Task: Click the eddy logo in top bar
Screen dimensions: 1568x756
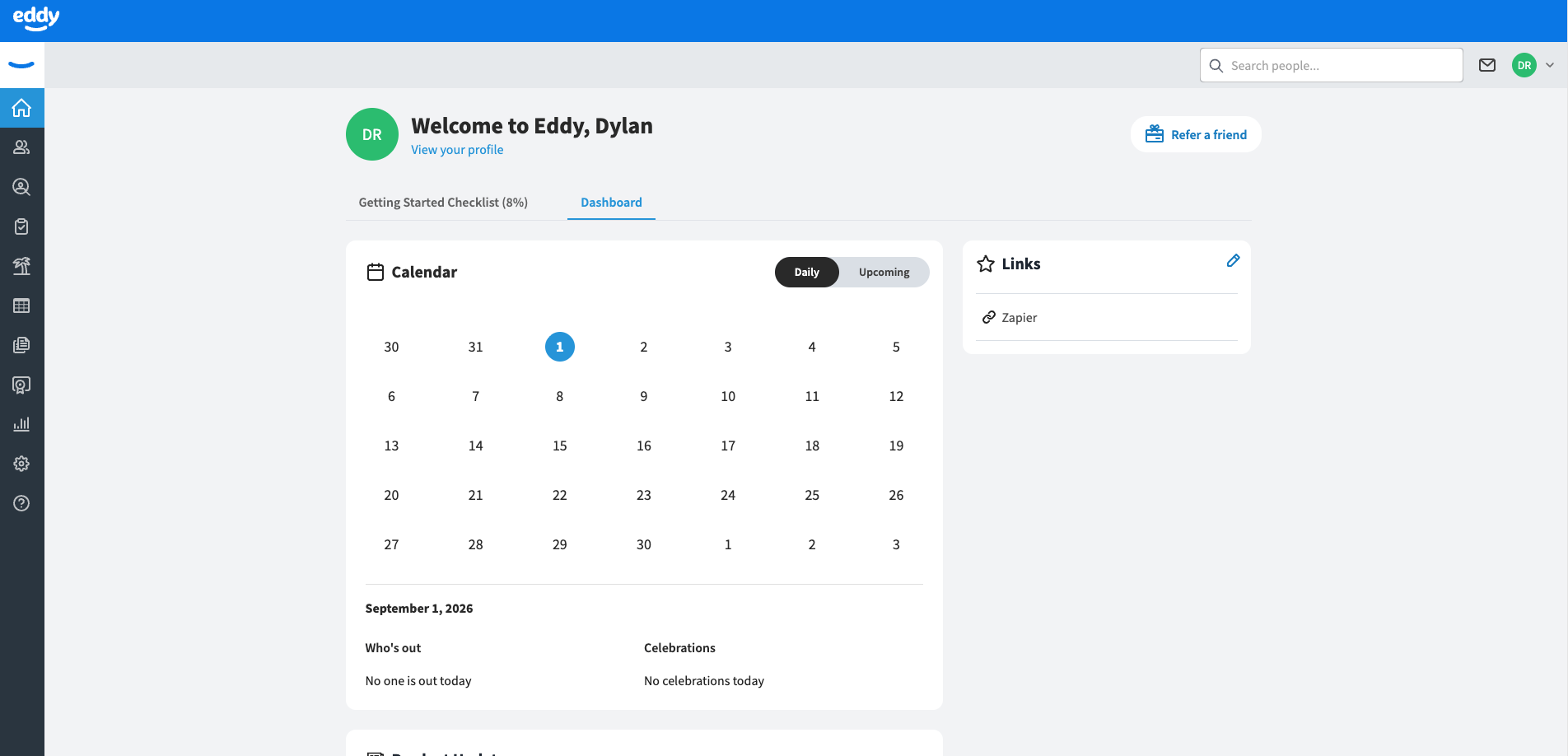Action: pos(36,18)
